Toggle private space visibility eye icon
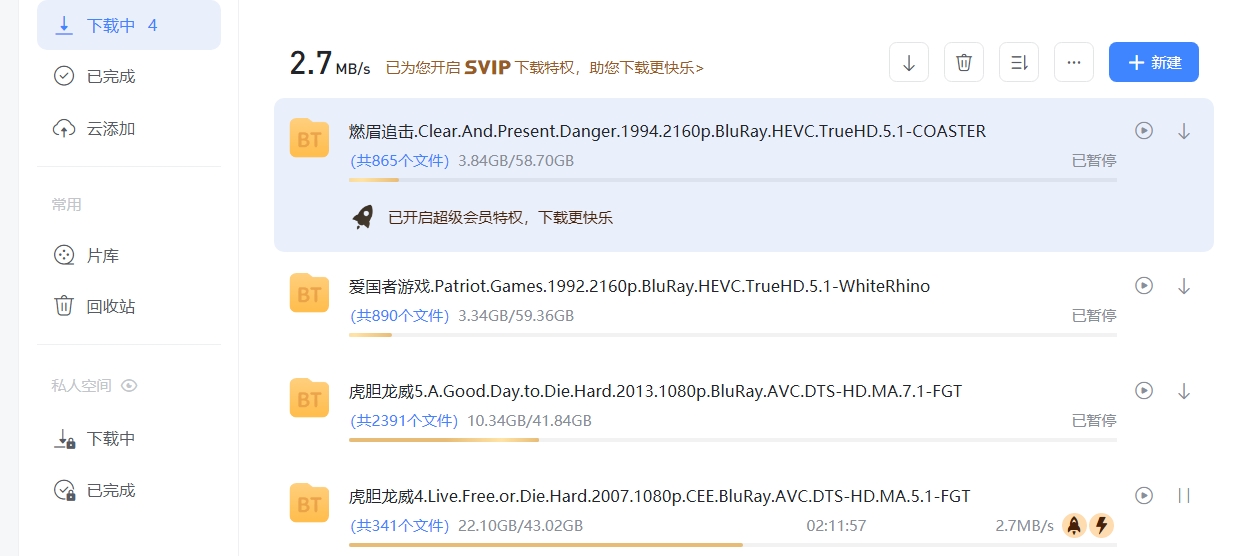Image resolution: width=1239 pixels, height=556 pixels. 129,386
